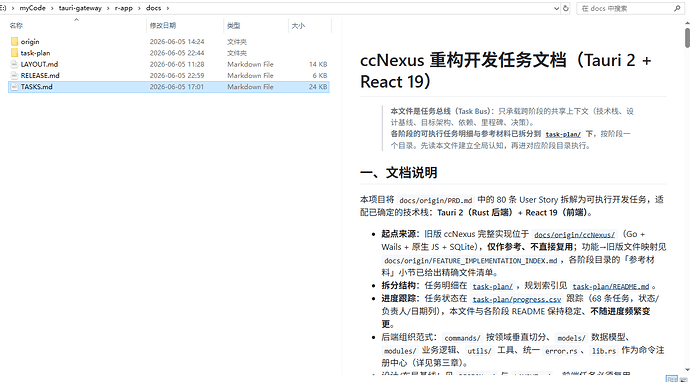Expand chevron before myCode breadcrumb

(13, 8)
